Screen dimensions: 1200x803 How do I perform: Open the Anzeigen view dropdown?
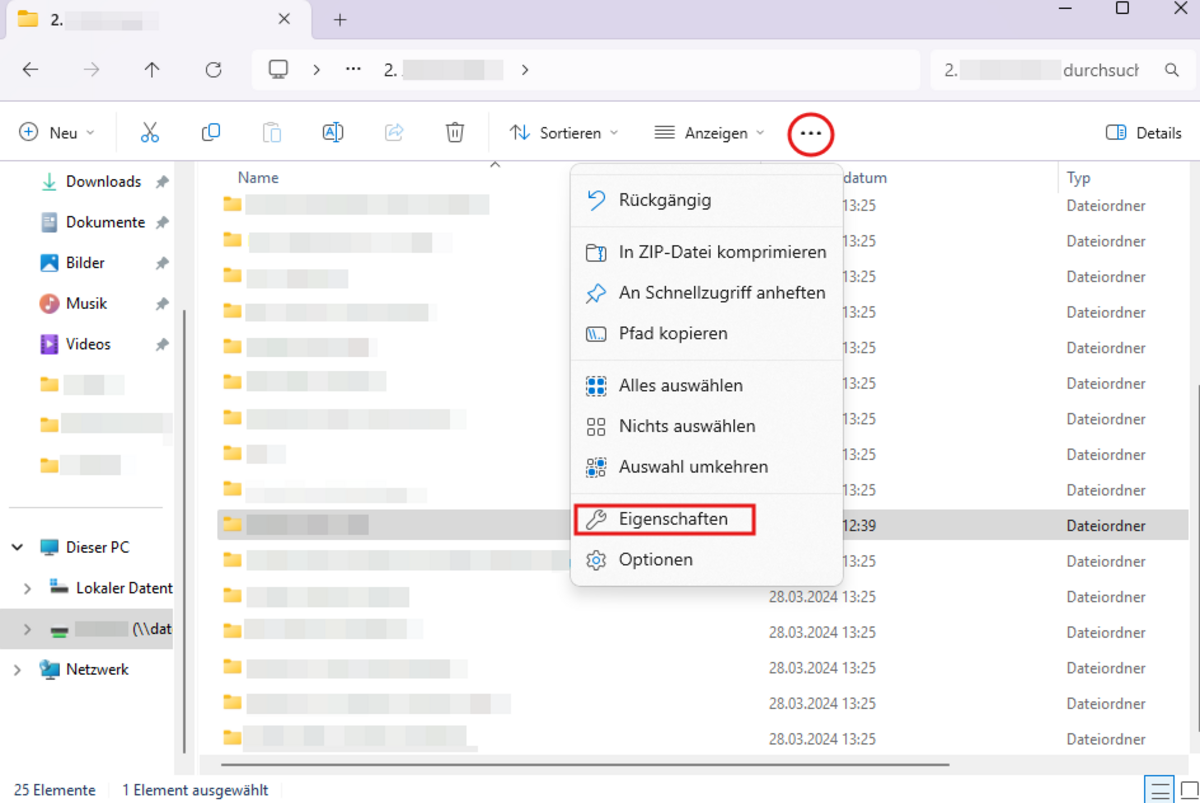click(709, 133)
